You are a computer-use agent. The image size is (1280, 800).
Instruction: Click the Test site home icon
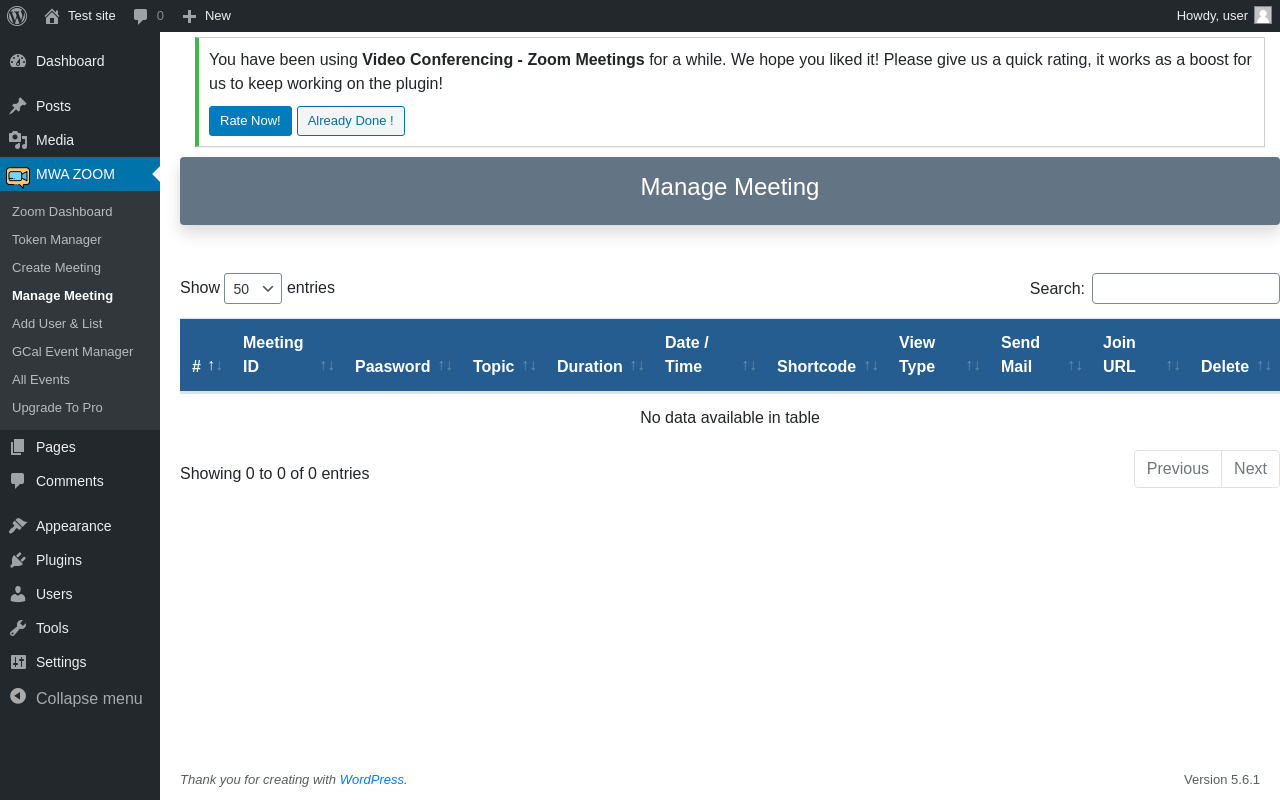pos(52,16)
